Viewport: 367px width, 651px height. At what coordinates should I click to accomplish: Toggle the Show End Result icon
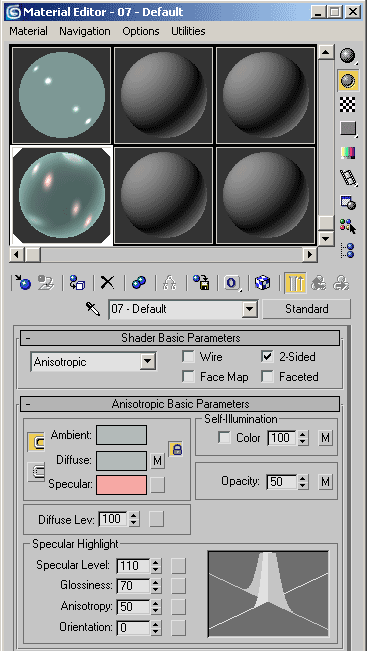point(296,283)
